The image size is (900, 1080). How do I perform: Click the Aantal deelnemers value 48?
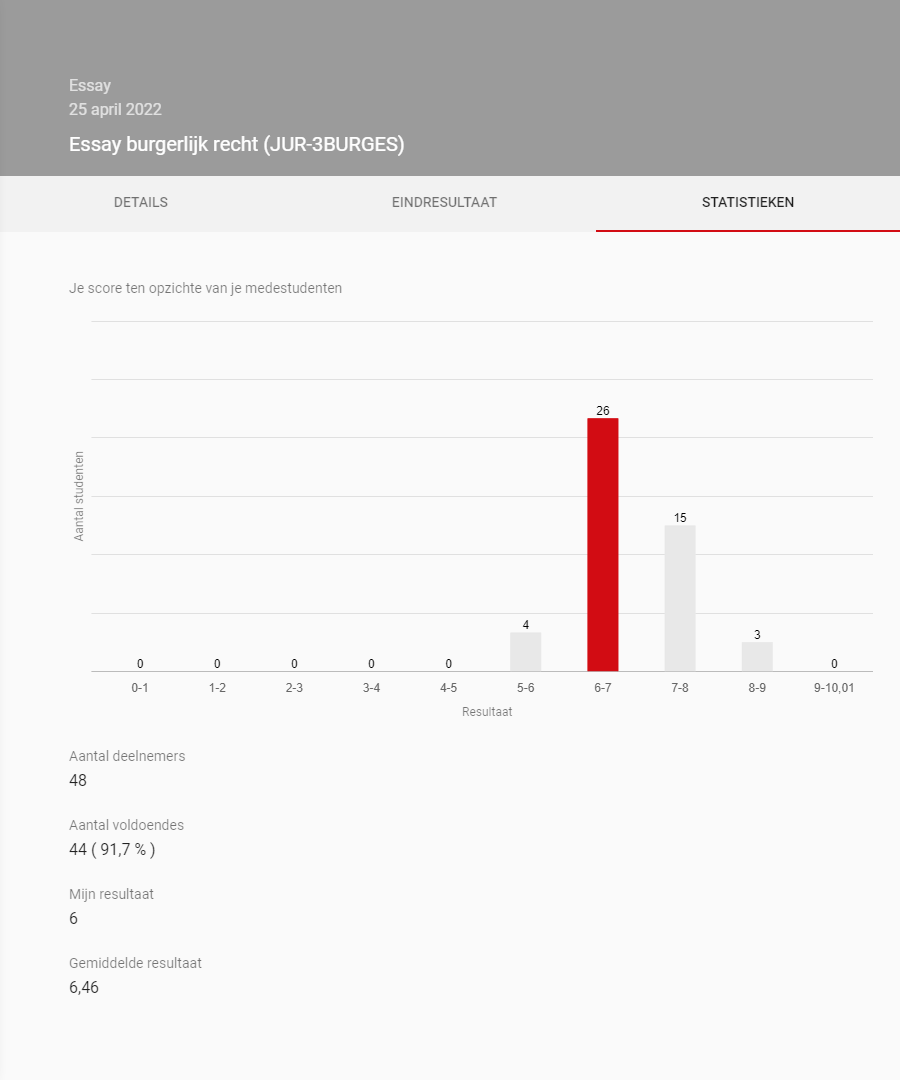click(78, 780)
